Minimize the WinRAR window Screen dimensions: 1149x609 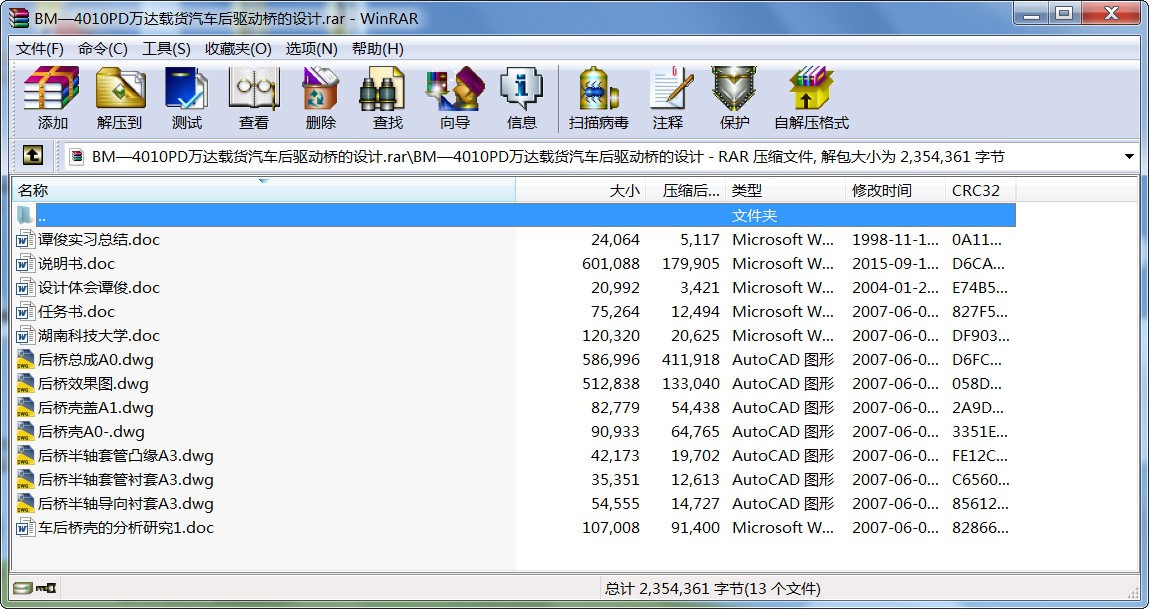(1032, 12)
